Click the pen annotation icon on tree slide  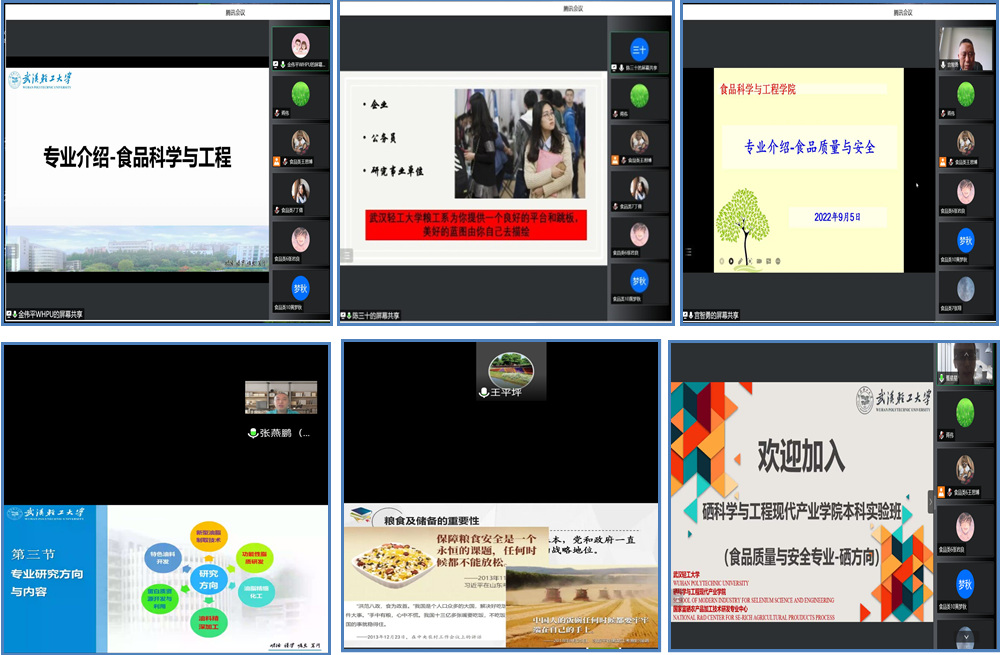(742, 261)
